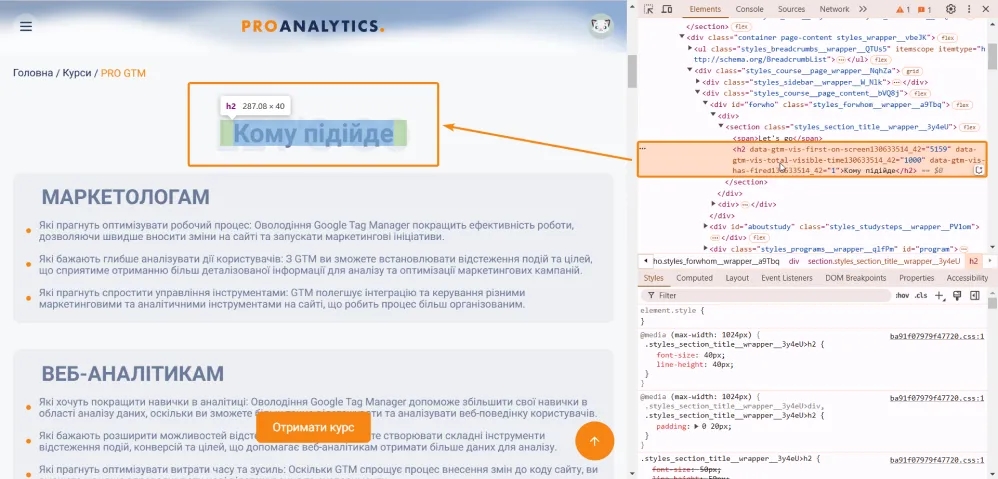
Task: Toggle the device toolbar icon in DevTools
Action: click(x=666, y=9)
